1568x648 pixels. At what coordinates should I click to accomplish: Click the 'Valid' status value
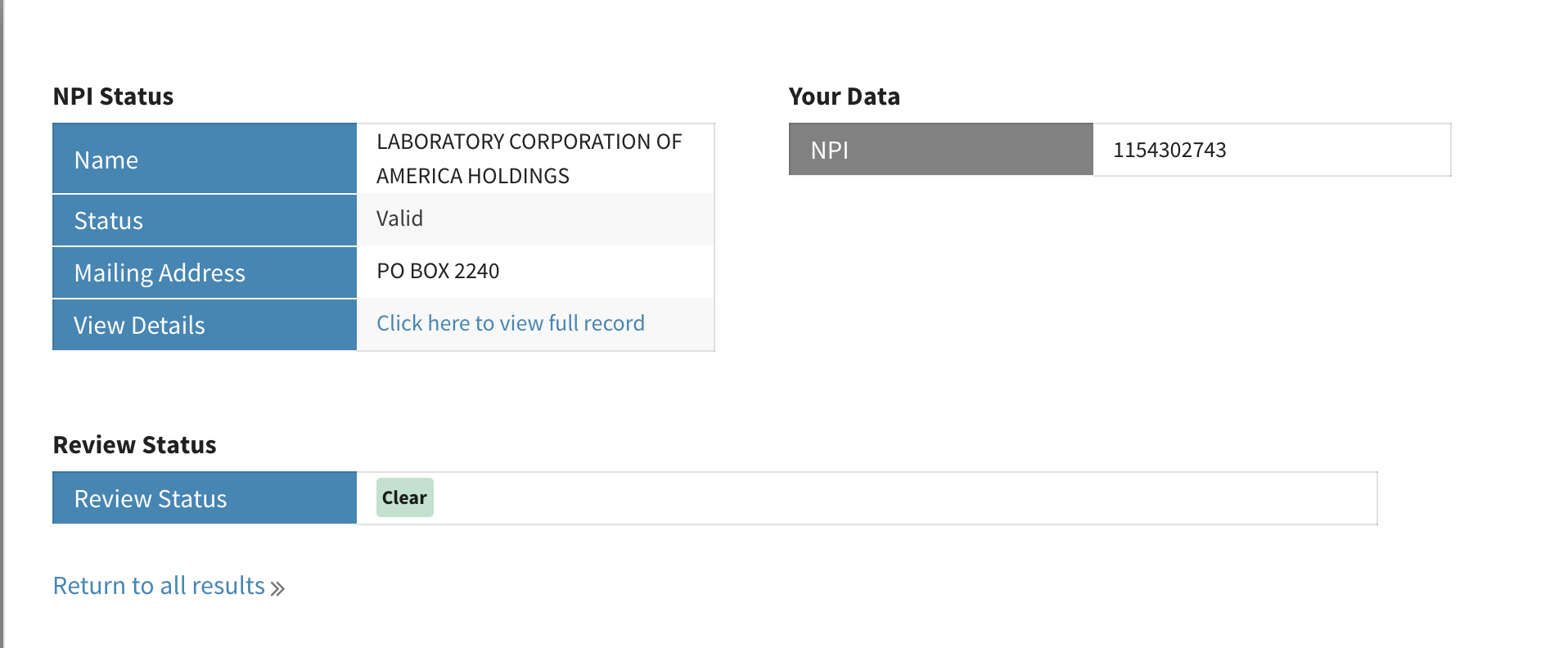point(399,218)
